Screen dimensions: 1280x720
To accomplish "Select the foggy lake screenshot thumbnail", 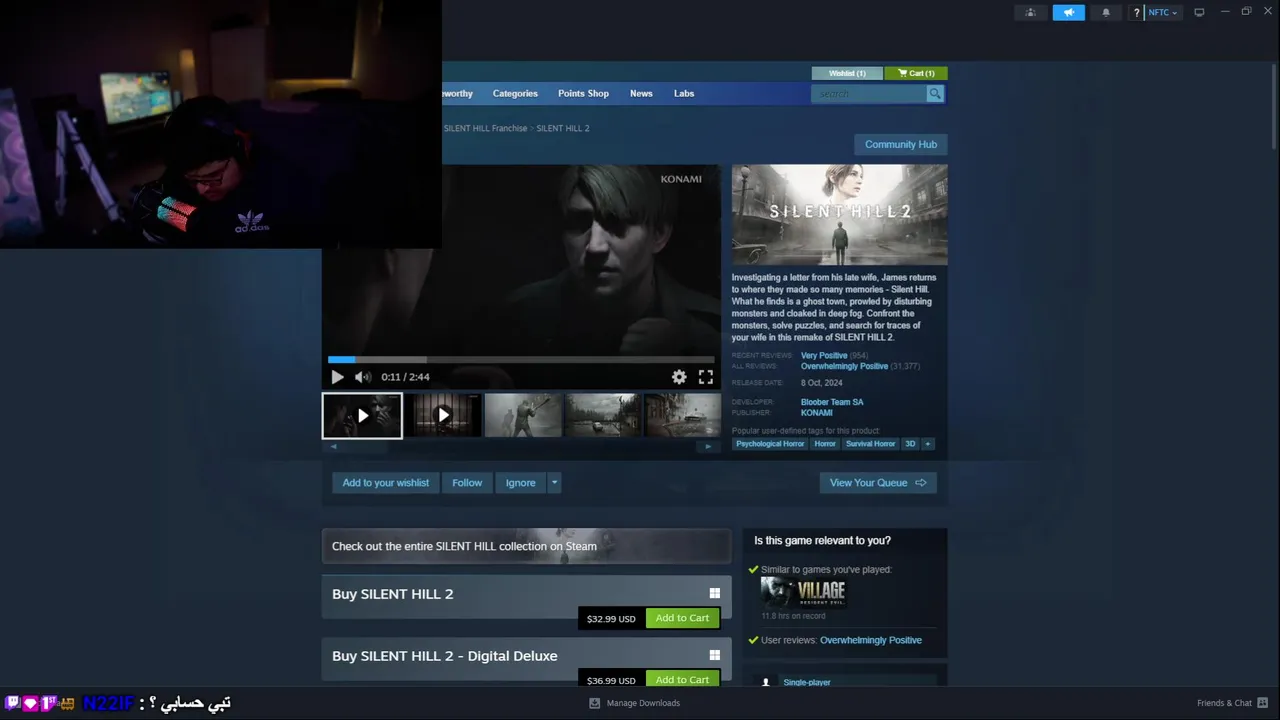I will [603, 415].
